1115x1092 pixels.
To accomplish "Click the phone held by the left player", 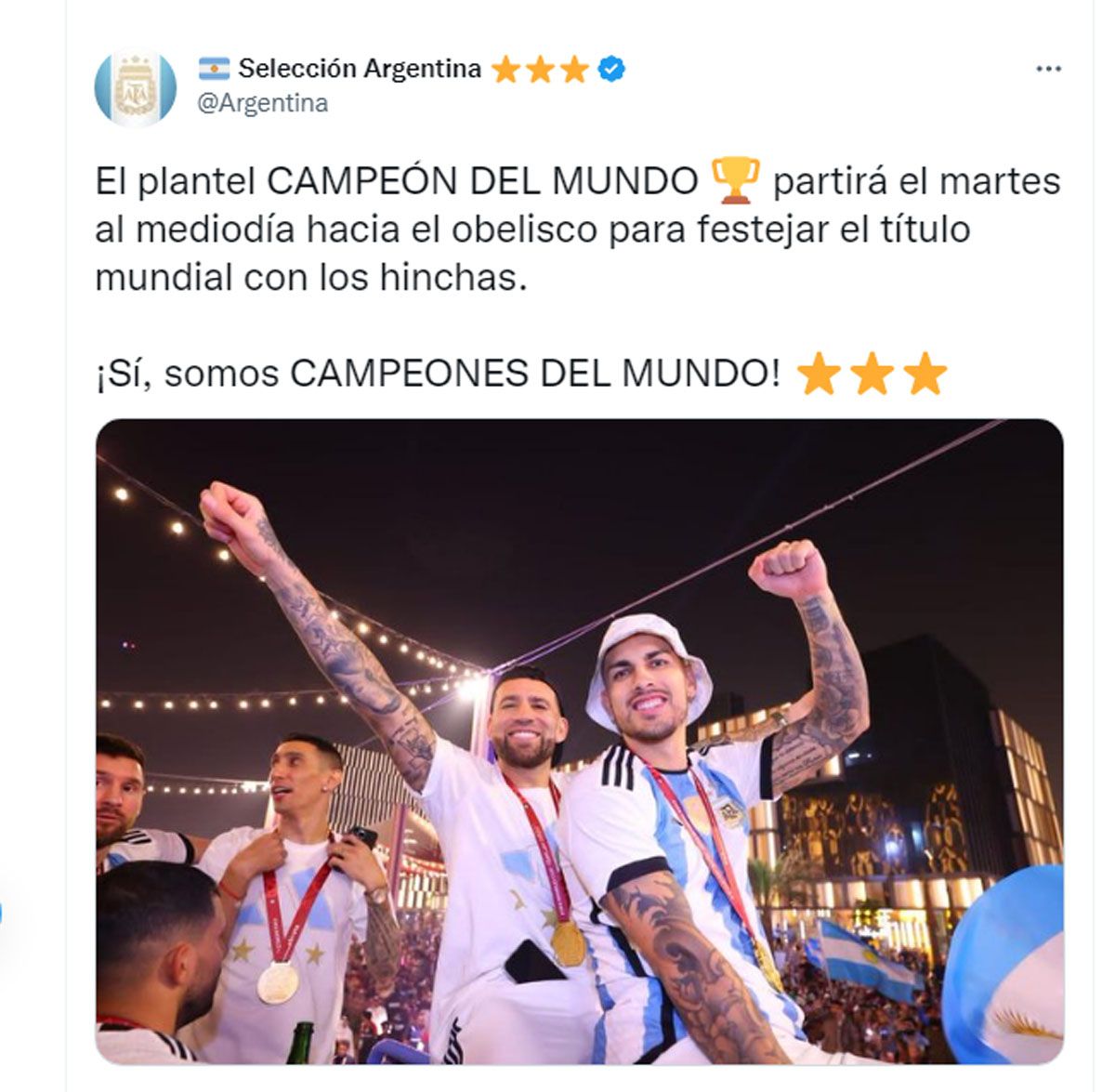I will coord(362,837).
